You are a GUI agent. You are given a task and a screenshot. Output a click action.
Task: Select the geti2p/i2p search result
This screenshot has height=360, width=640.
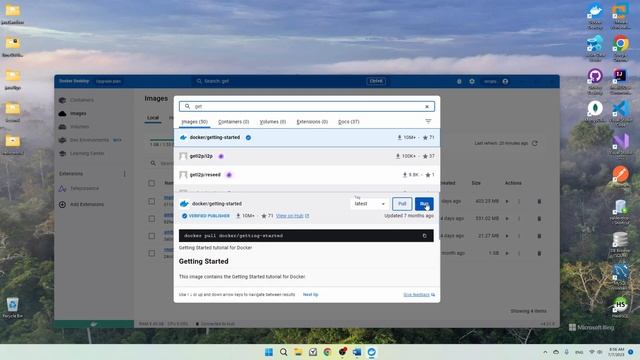coord(307,156)
